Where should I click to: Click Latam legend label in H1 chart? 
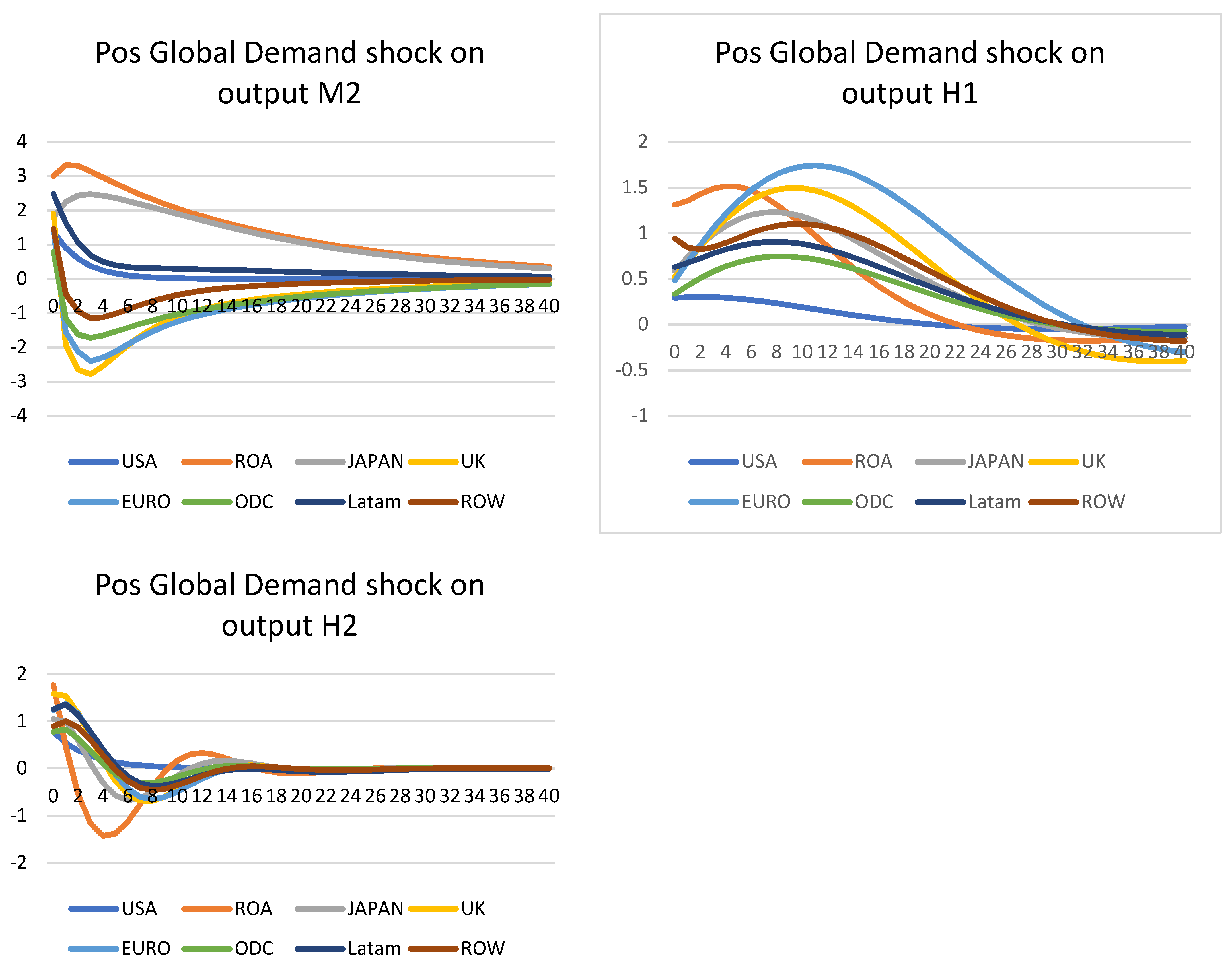(994, 502)
